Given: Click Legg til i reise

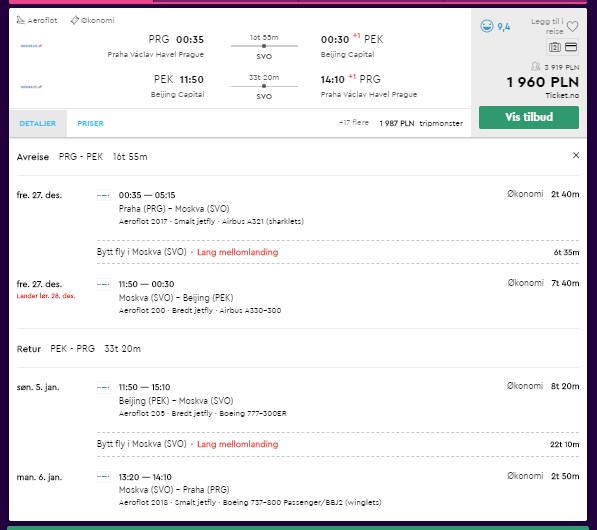Looking at the screenshot, I should click(x=547, y=26).
